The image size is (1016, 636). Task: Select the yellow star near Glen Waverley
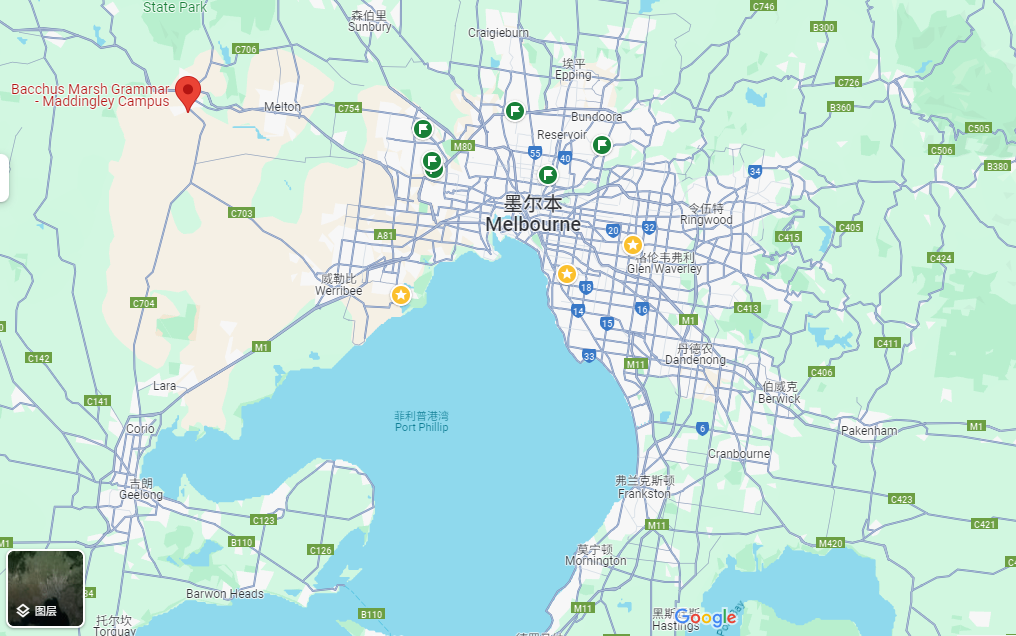(x=632, y=245)
